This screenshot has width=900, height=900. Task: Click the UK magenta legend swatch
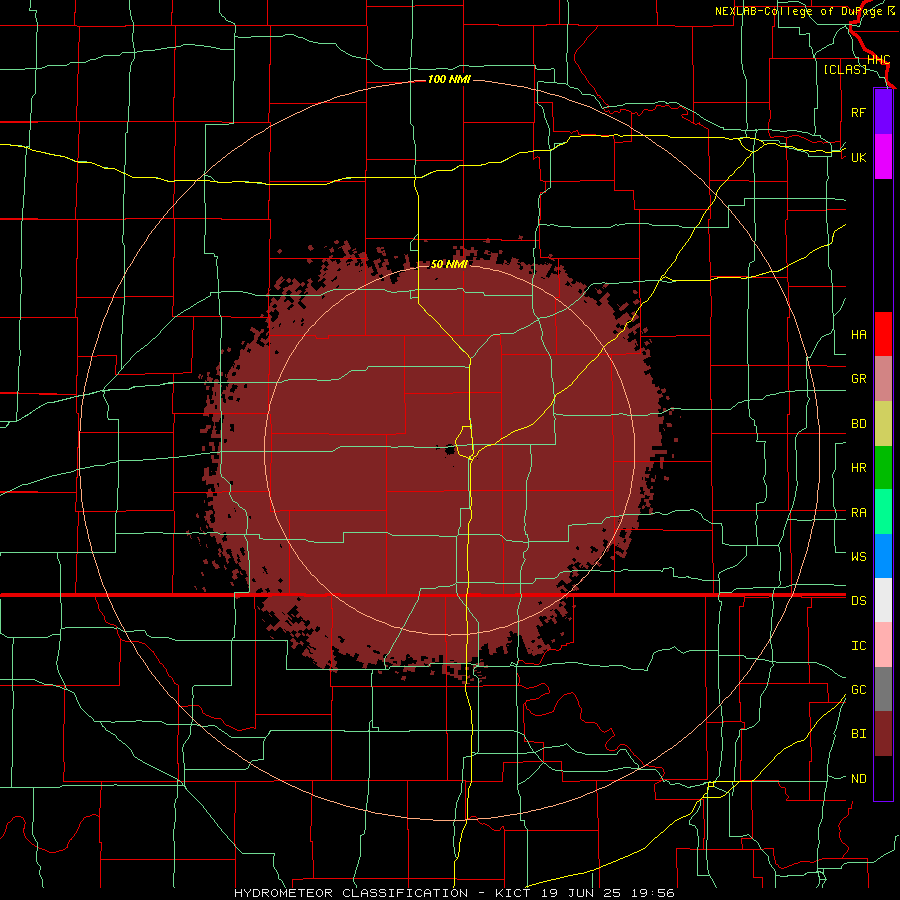click(883, 157)
